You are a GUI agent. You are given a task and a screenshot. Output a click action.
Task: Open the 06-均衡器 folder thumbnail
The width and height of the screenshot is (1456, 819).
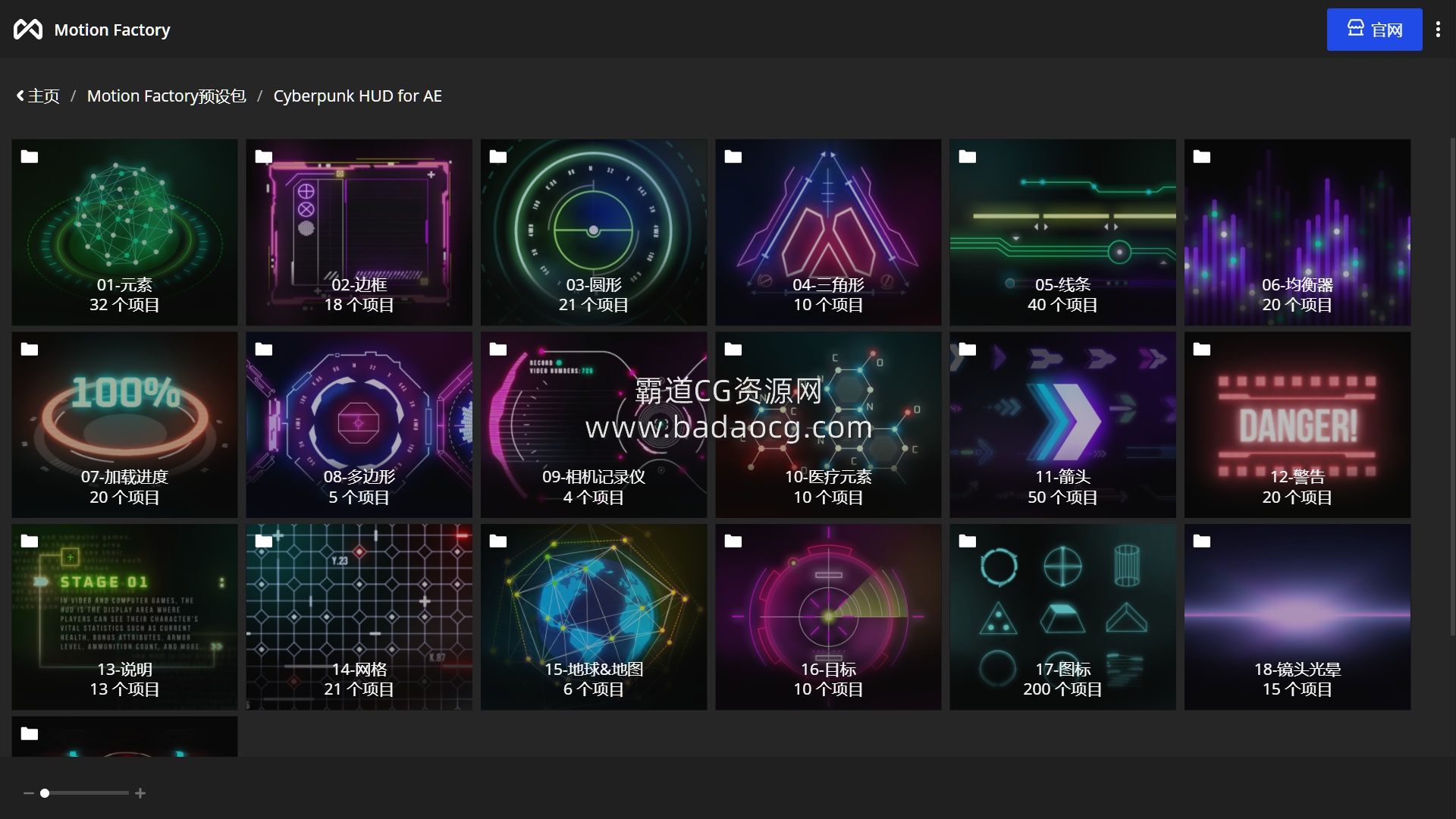(x=1298, y=232)
